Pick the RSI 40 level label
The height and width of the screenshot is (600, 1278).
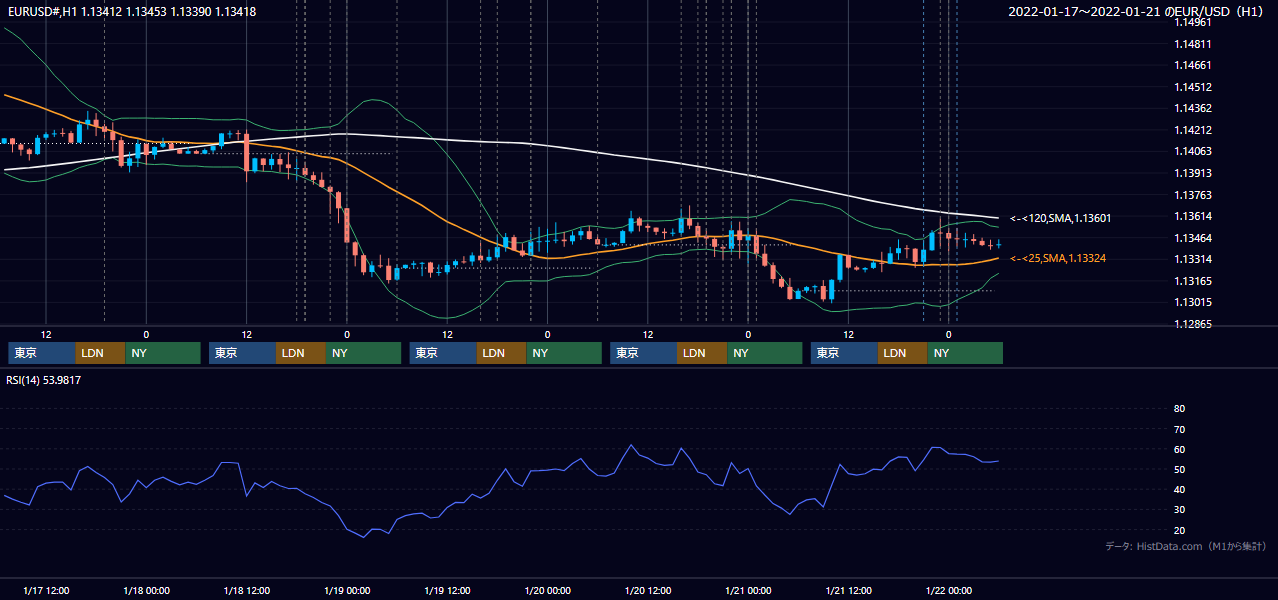point(1179,490)
